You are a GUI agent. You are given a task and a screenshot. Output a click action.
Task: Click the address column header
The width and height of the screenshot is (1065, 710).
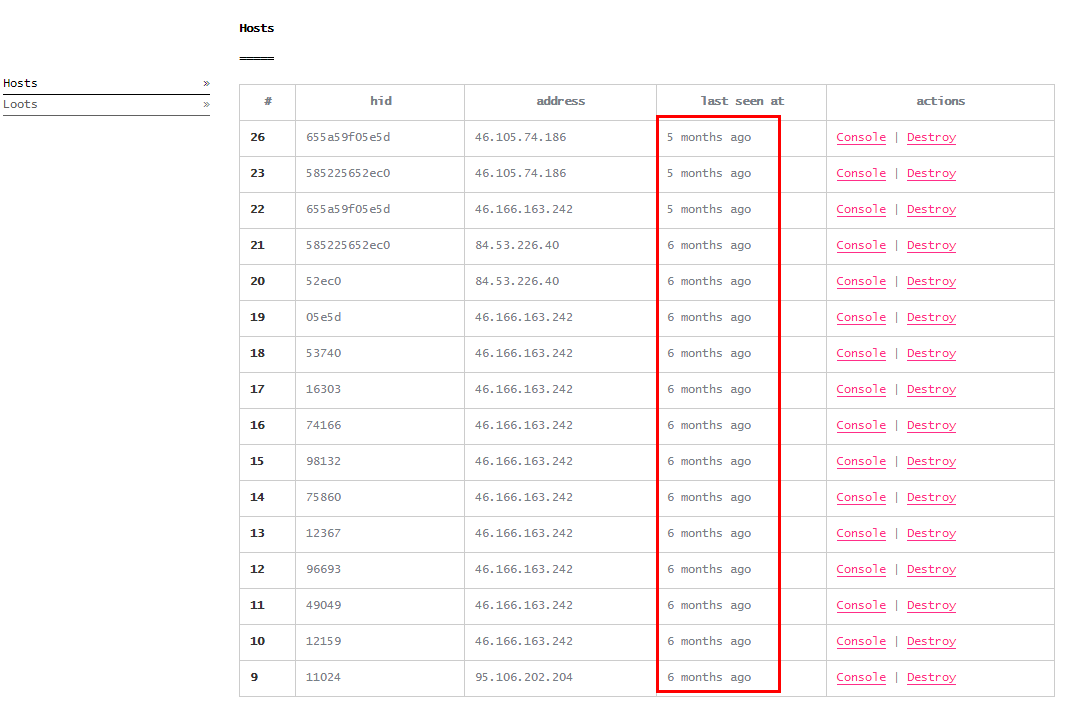pyautogui.click(x=560, y=101)
